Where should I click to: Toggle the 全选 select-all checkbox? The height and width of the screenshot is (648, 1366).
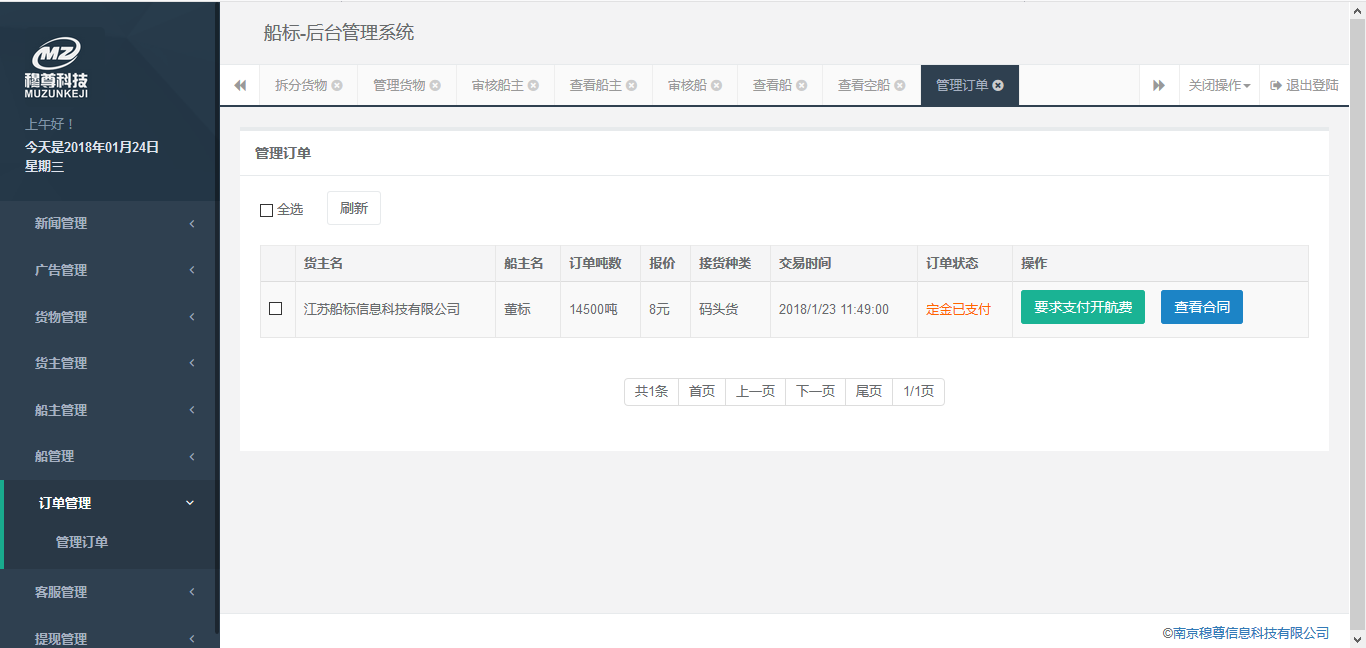266,210
